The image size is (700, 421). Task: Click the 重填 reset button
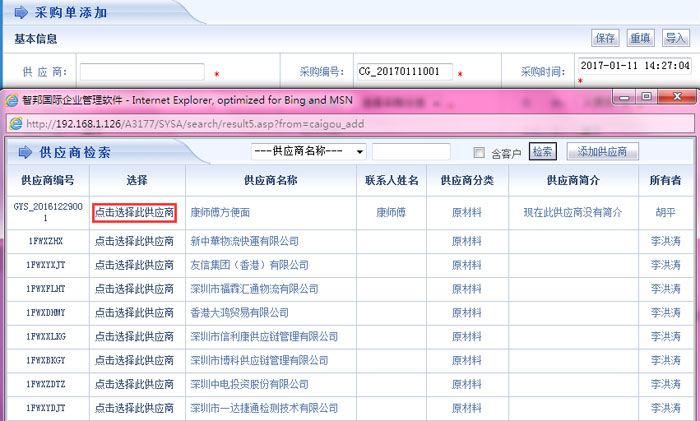tap(640, 38)
